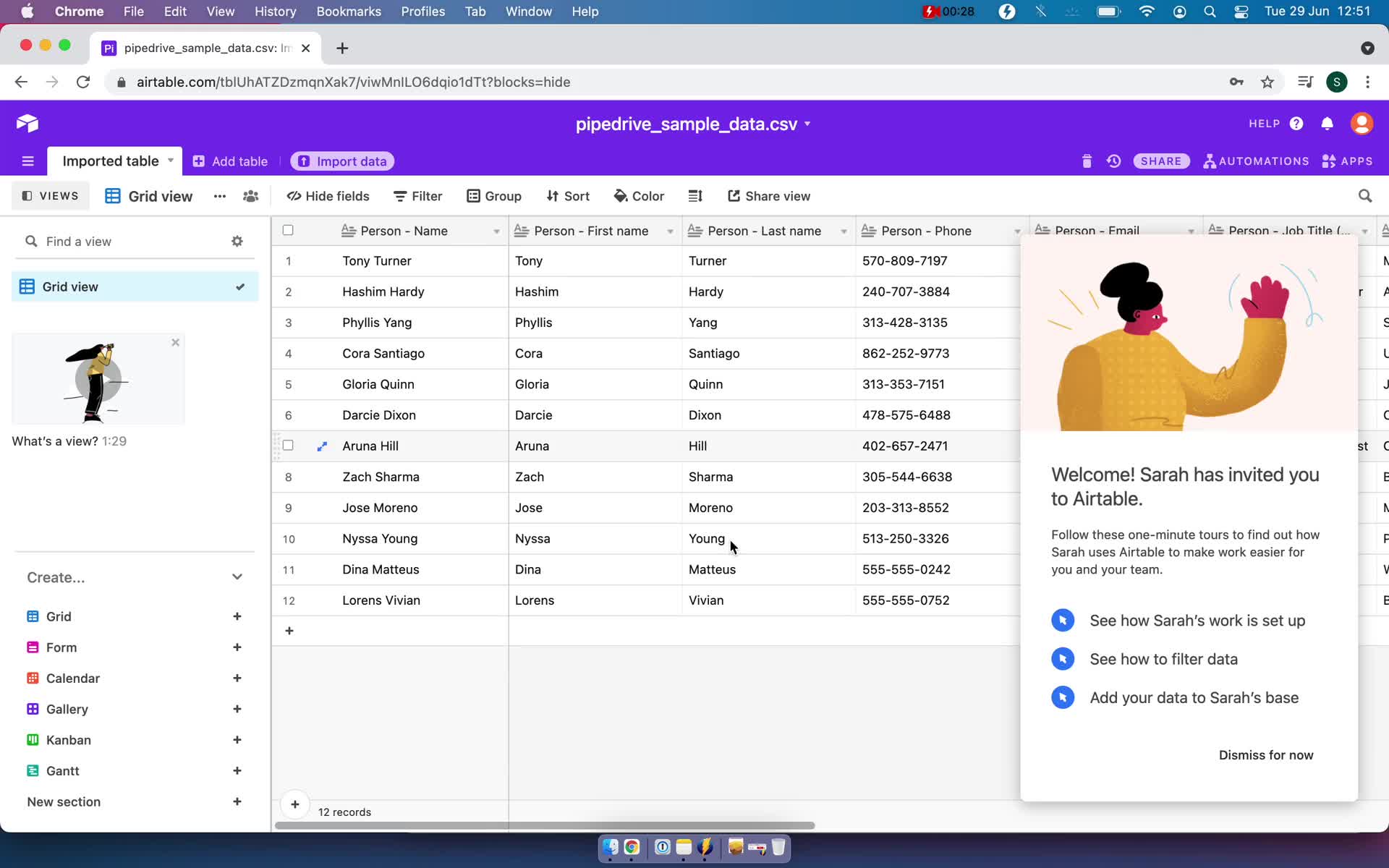
Task: Click the add record button in footer
Action: click(295, 804)
